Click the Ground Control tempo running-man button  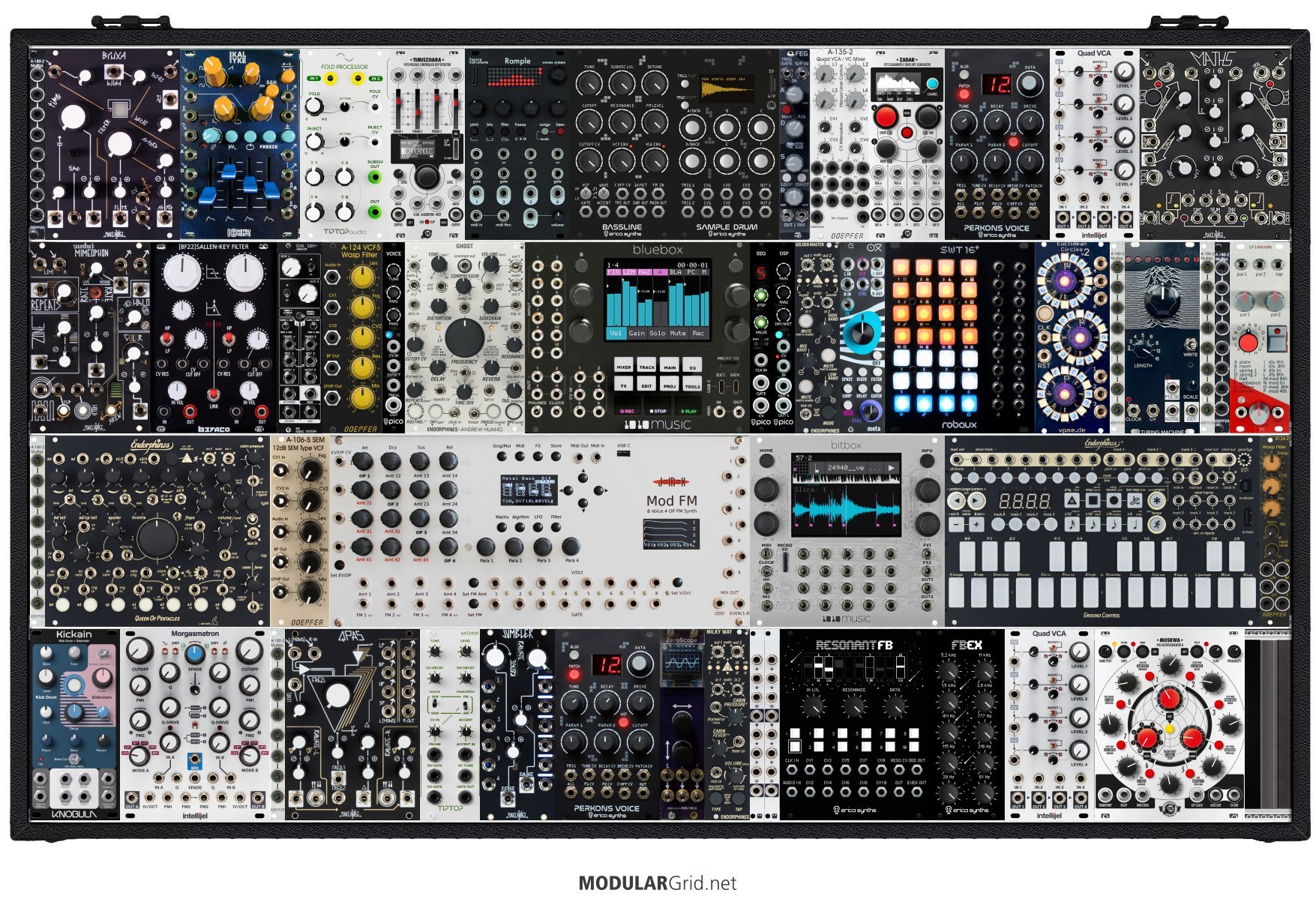click(1157, 525)
